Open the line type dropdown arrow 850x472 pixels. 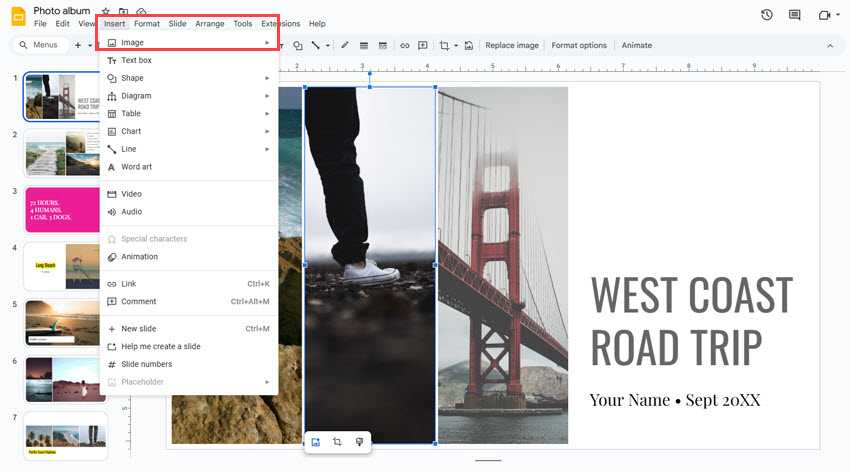[x=327, y=46]
